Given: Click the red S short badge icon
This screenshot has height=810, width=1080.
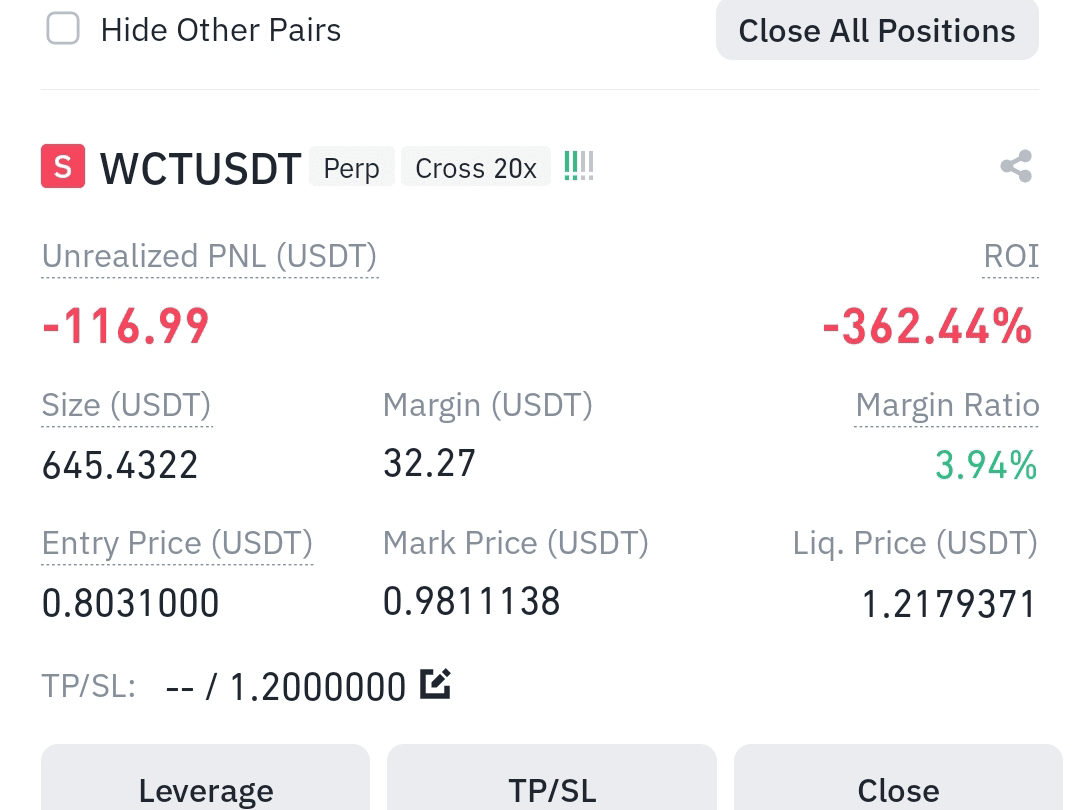Looking at the screenshot, I should tap(63, 166).
